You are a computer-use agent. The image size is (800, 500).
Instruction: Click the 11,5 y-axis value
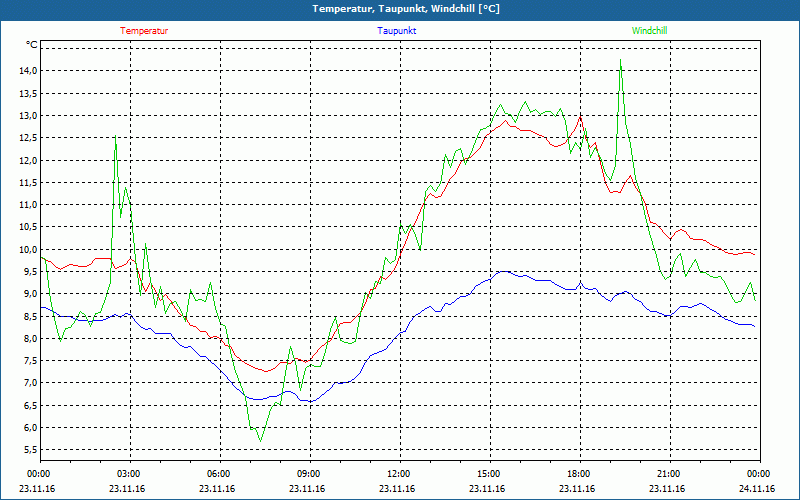tap(29, 183)
